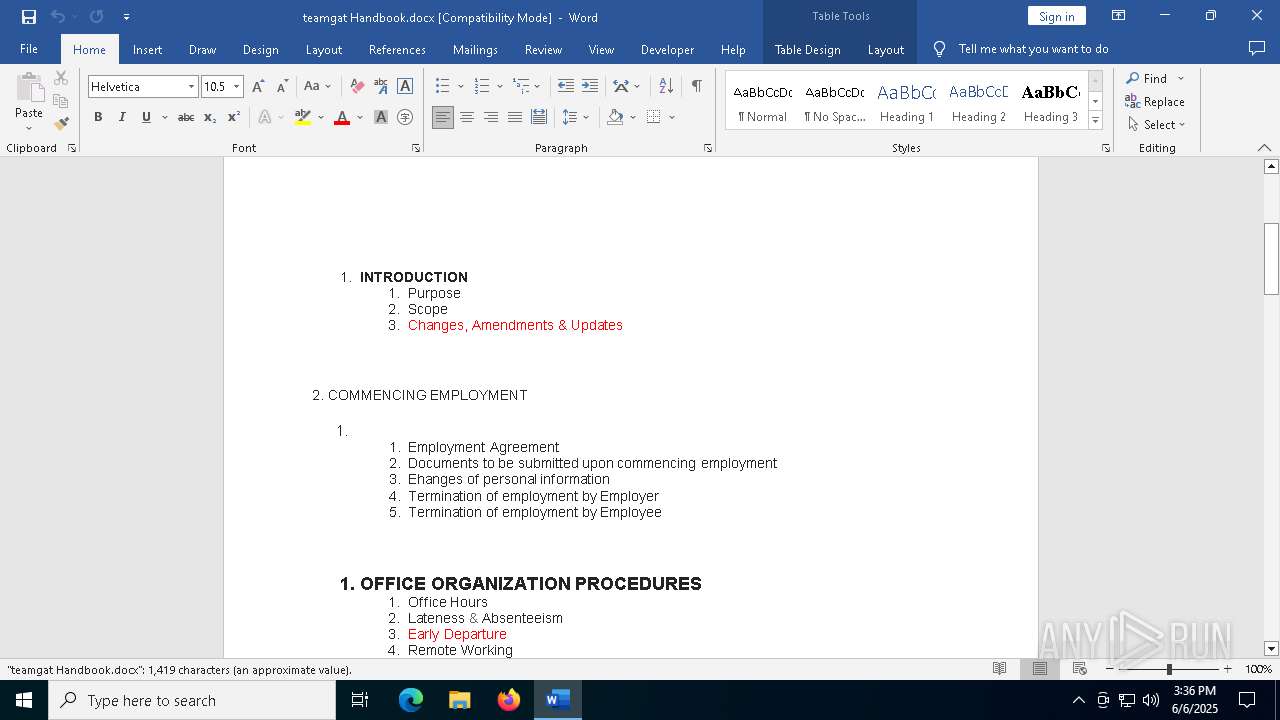Click Text Highlight Color swatch
1280x720 pixels.
(303, 117)
